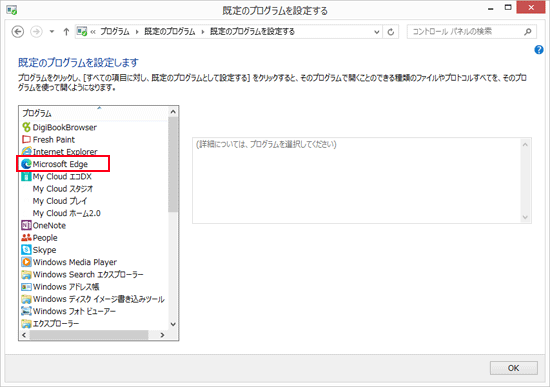Screen dimensions: 550x387
Task: Close the window
Action: pyautogui.click(x=531, y=8)
